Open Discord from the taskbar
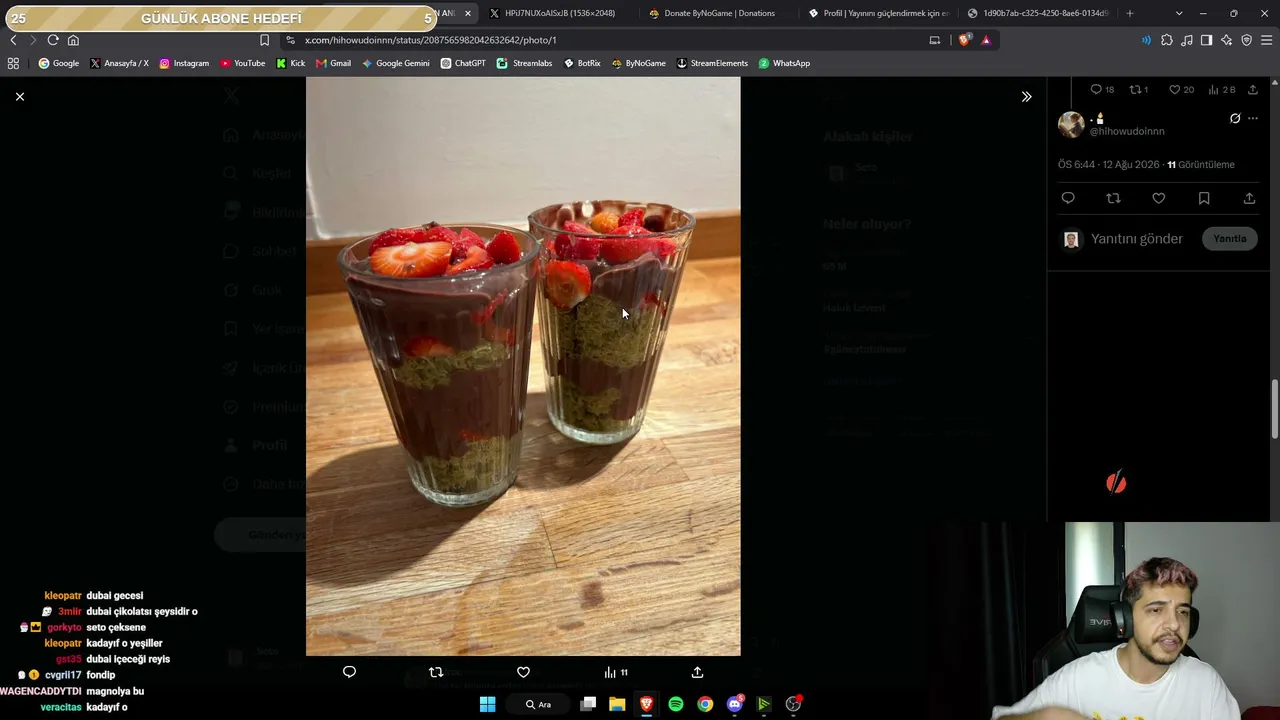Image resolution: width=1280 pixels, height=720 pixels. 735,704
